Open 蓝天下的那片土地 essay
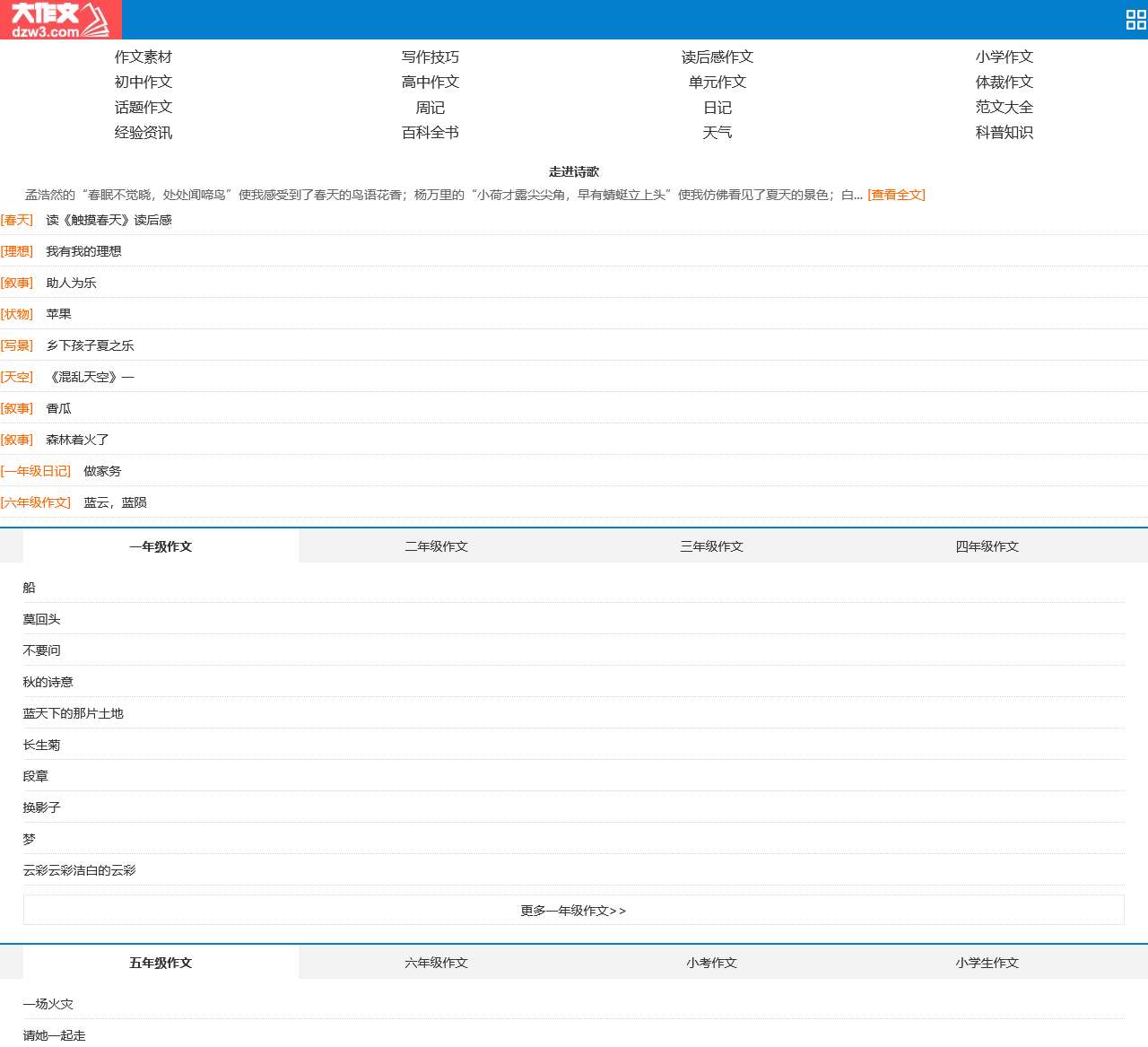 pyautogui.click(x=73, y=713)
